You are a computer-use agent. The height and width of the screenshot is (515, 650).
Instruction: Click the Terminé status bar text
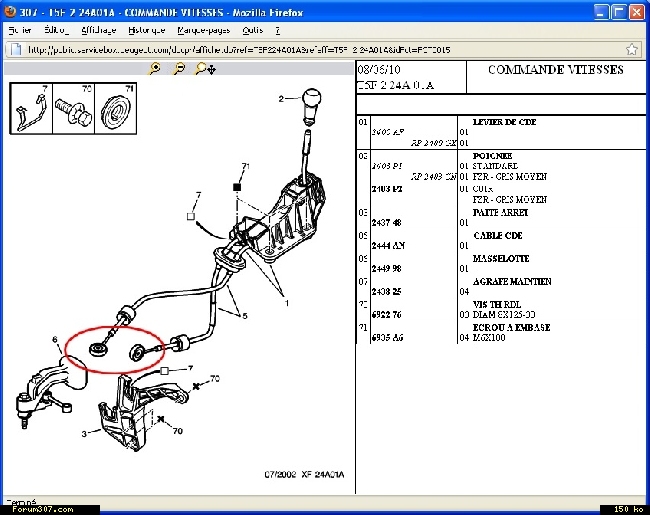(x=22, y=502)
